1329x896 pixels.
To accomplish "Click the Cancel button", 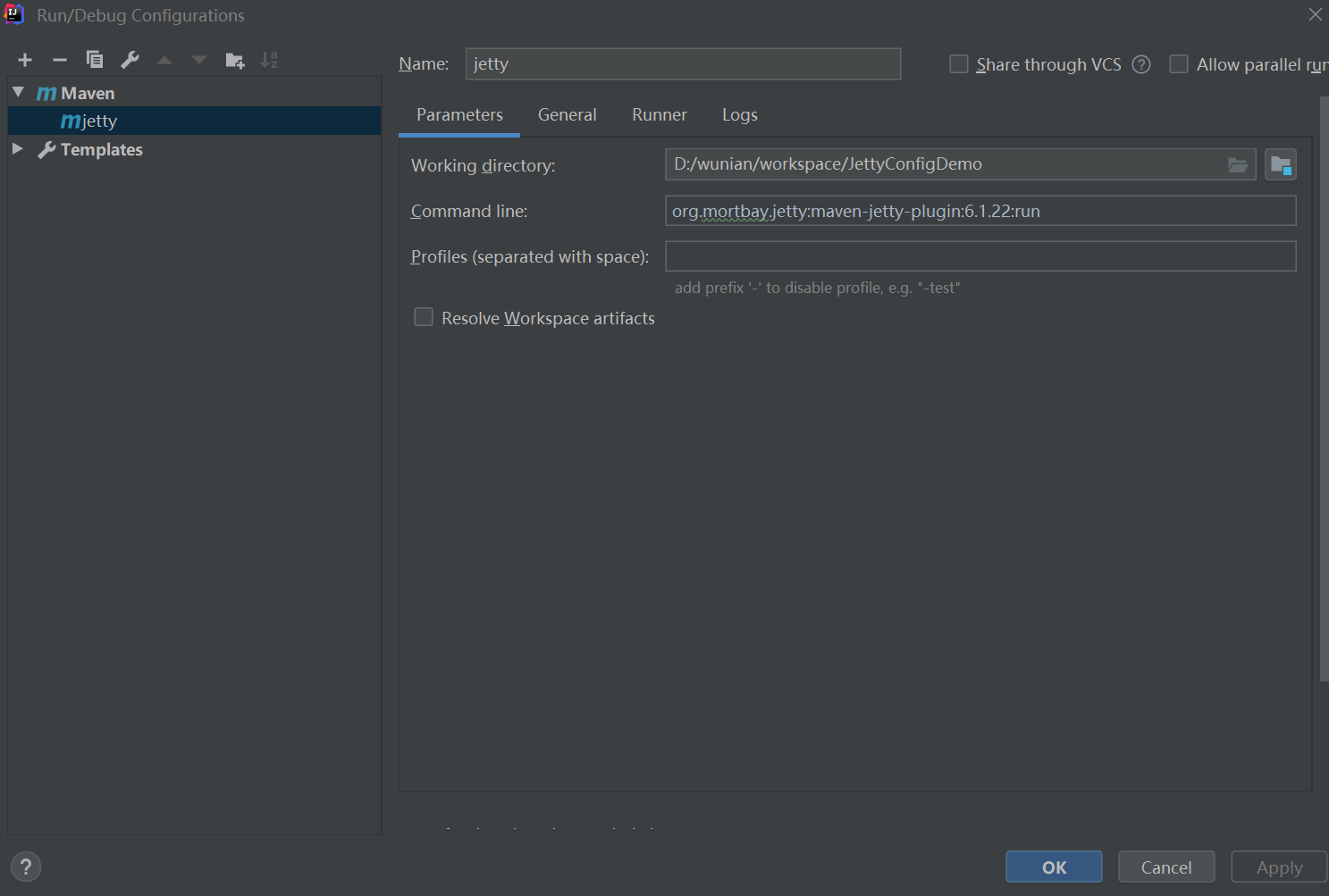I will (1166, 867).
